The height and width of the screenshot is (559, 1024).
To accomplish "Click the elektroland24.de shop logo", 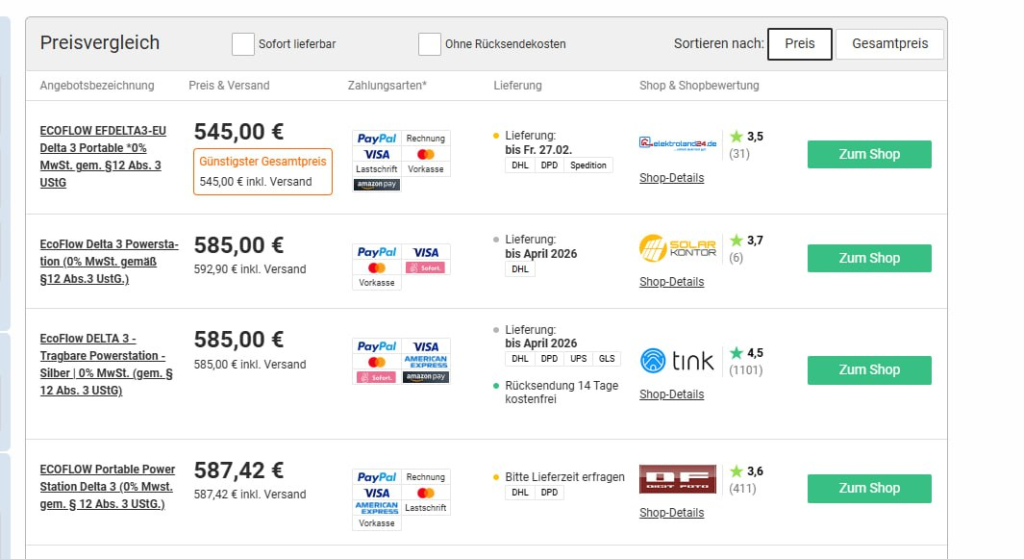I will tap(678, 143).
